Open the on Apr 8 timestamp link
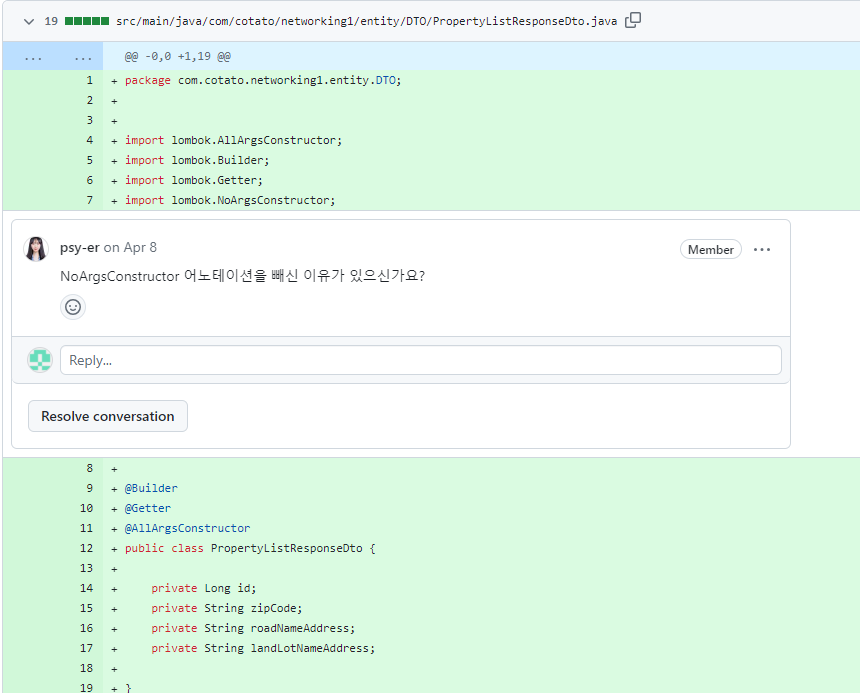This screenshot has width=860, height=693. [x=131, y=247]
